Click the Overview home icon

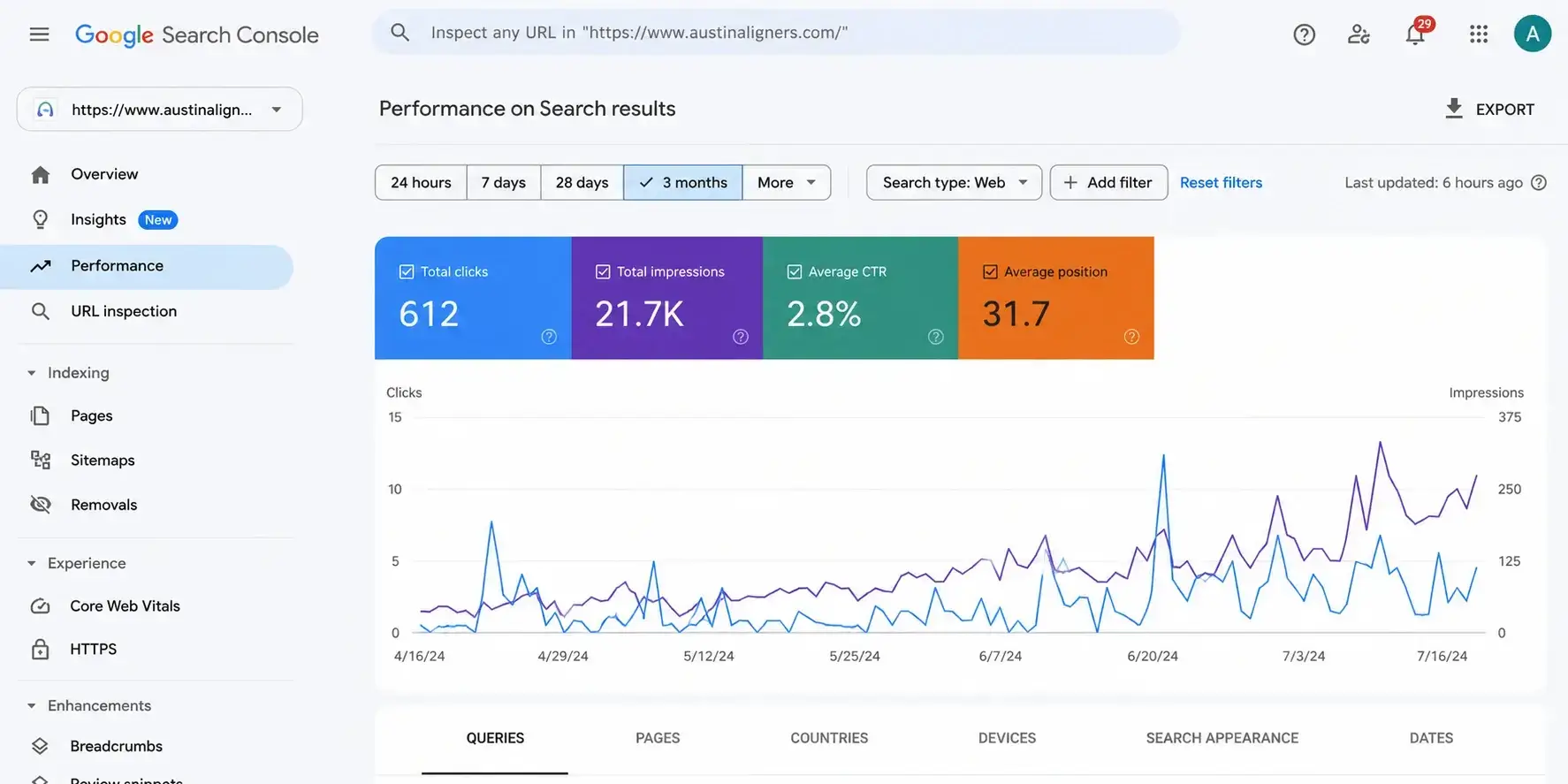click(41, 174)
